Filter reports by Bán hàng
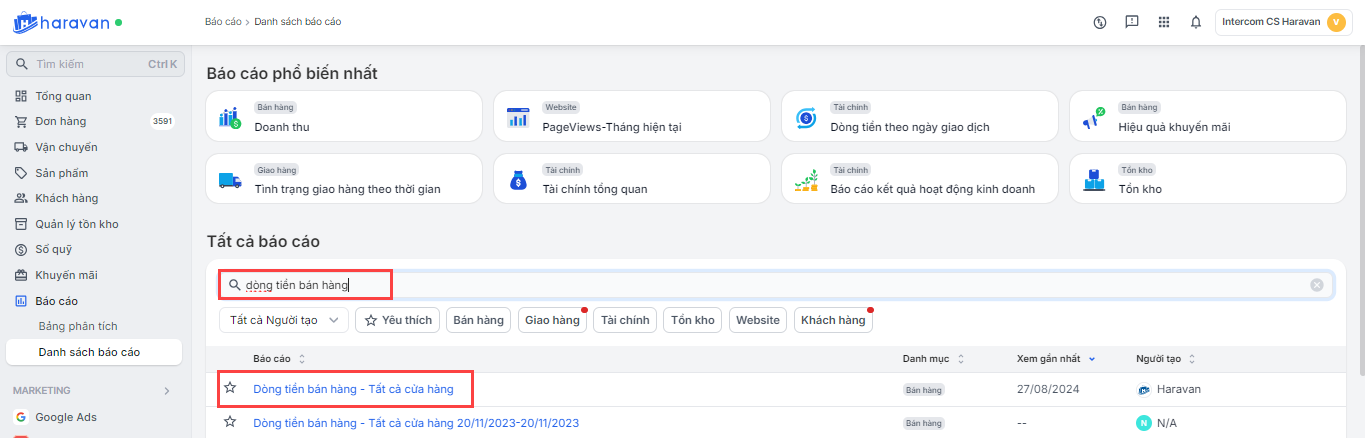This screenshot has width=1365, height=438. tap(478, 320)
